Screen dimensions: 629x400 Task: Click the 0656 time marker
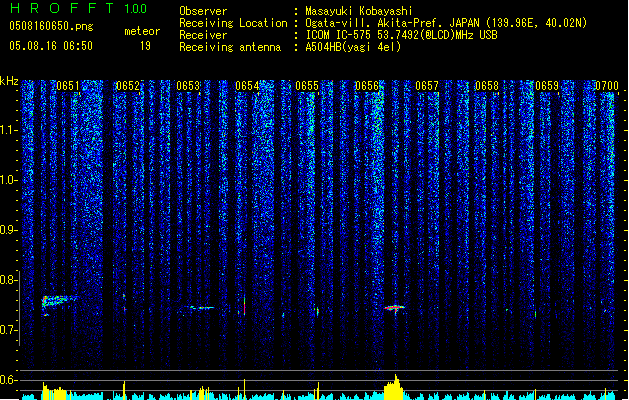click(x=367, y=86)
